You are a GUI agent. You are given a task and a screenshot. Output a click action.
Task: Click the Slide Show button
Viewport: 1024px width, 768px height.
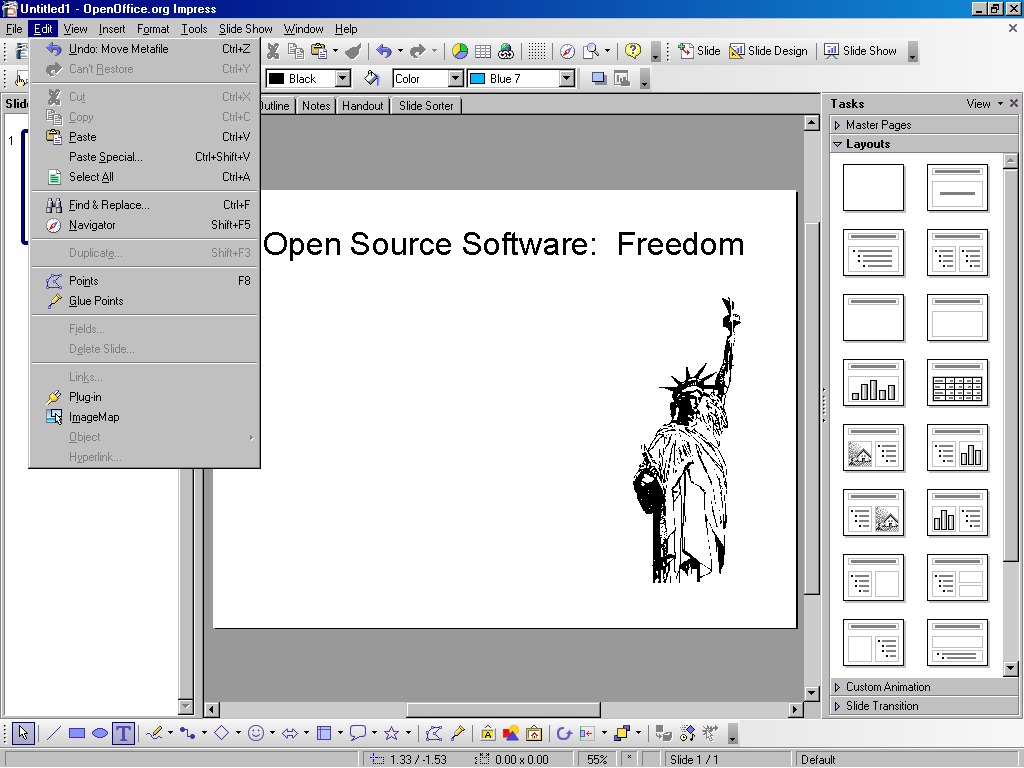coord(860,51)
